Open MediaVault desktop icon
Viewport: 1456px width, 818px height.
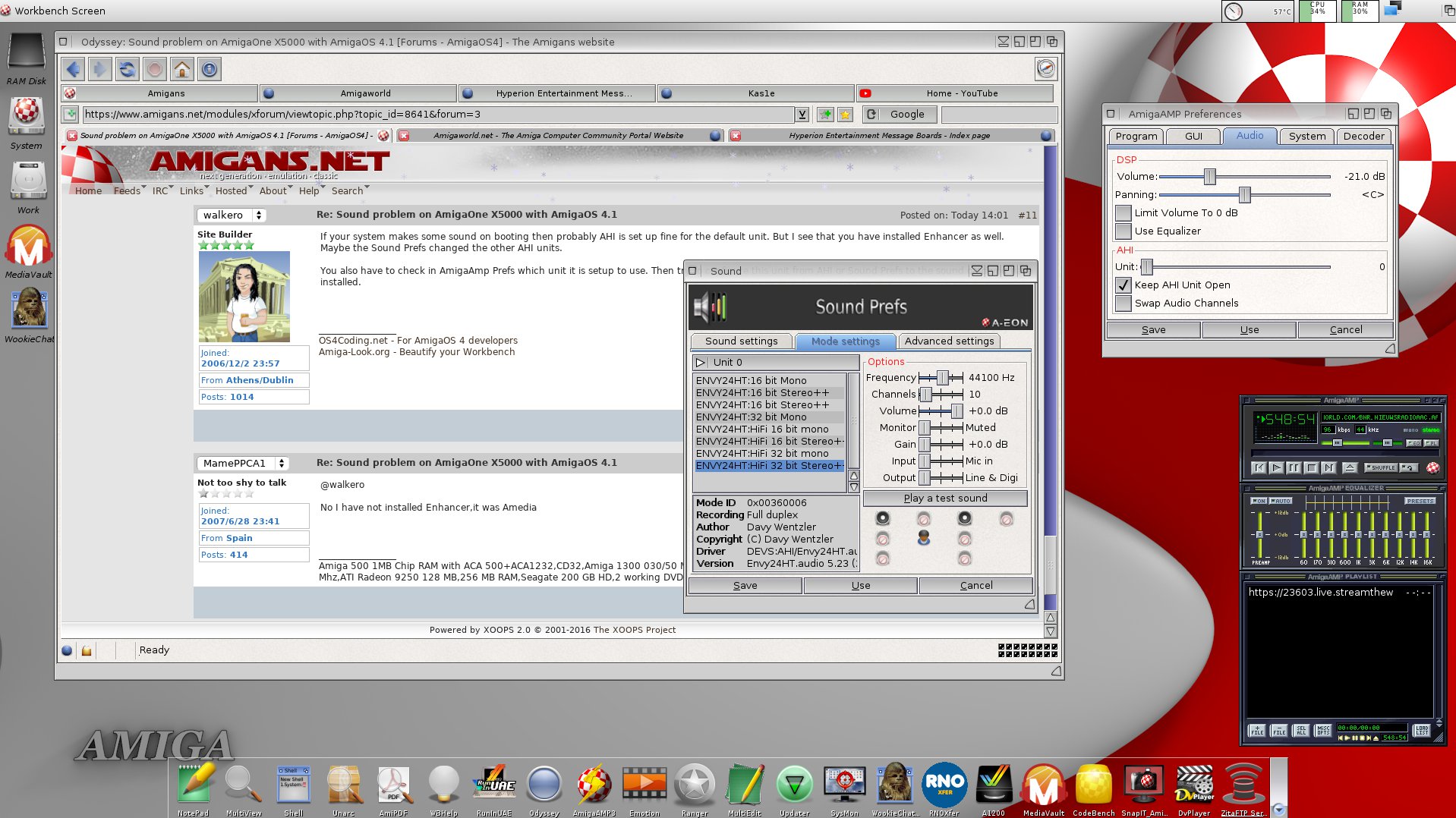point(29,253)
